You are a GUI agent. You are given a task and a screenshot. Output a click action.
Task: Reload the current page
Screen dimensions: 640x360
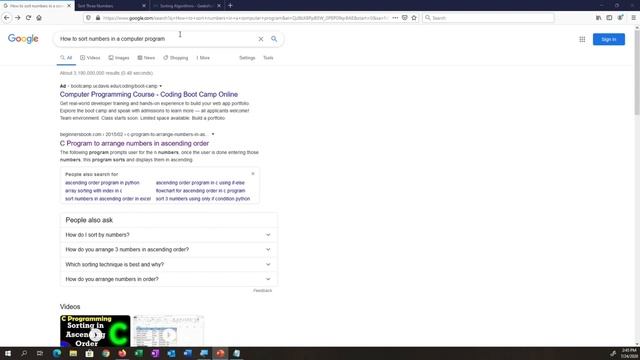pyautogui.click(x=28, y=18)
